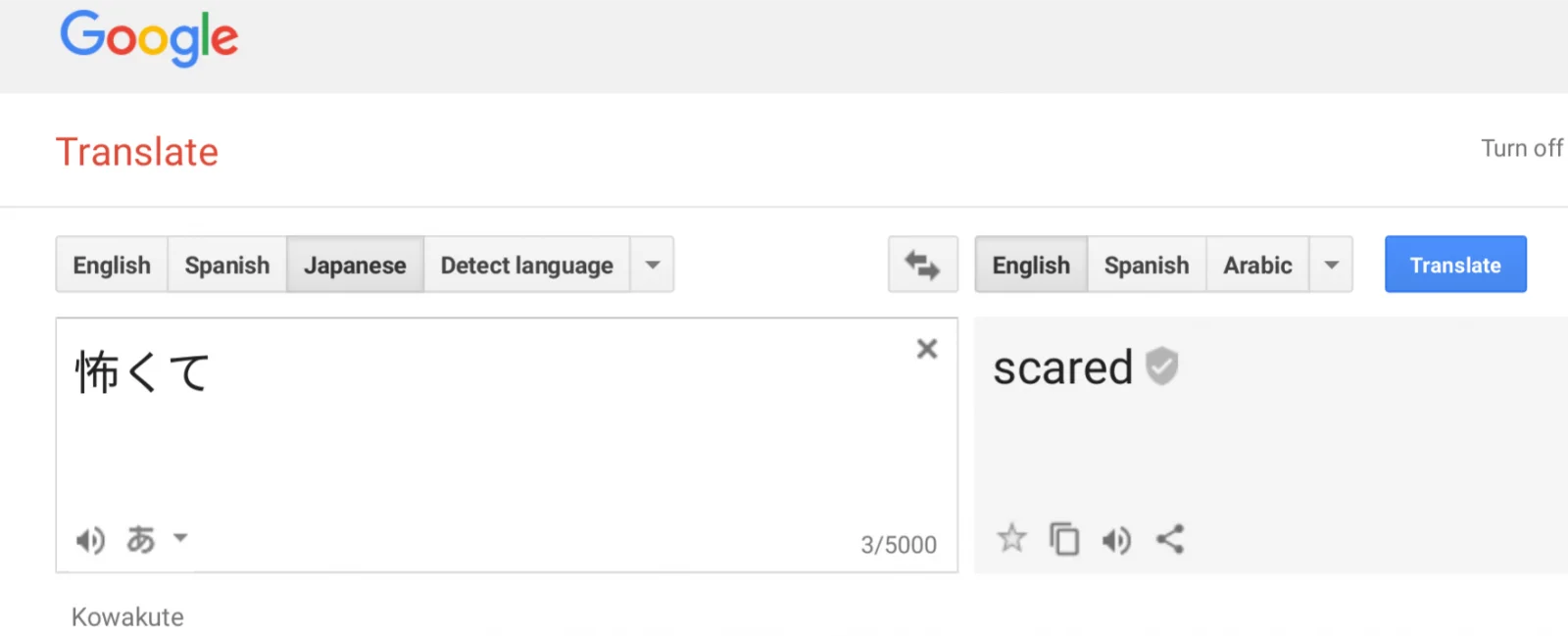Click the blue Translate button
The width and height of the screenshot is (1568, 636).
[1455, 265]
